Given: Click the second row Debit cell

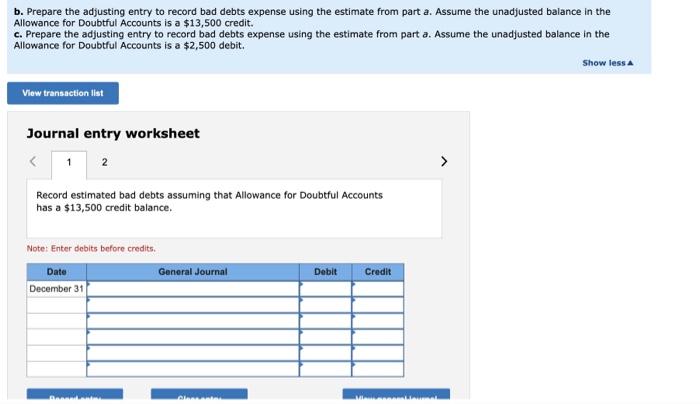Looking at the screenshot, I should (325, 305).
